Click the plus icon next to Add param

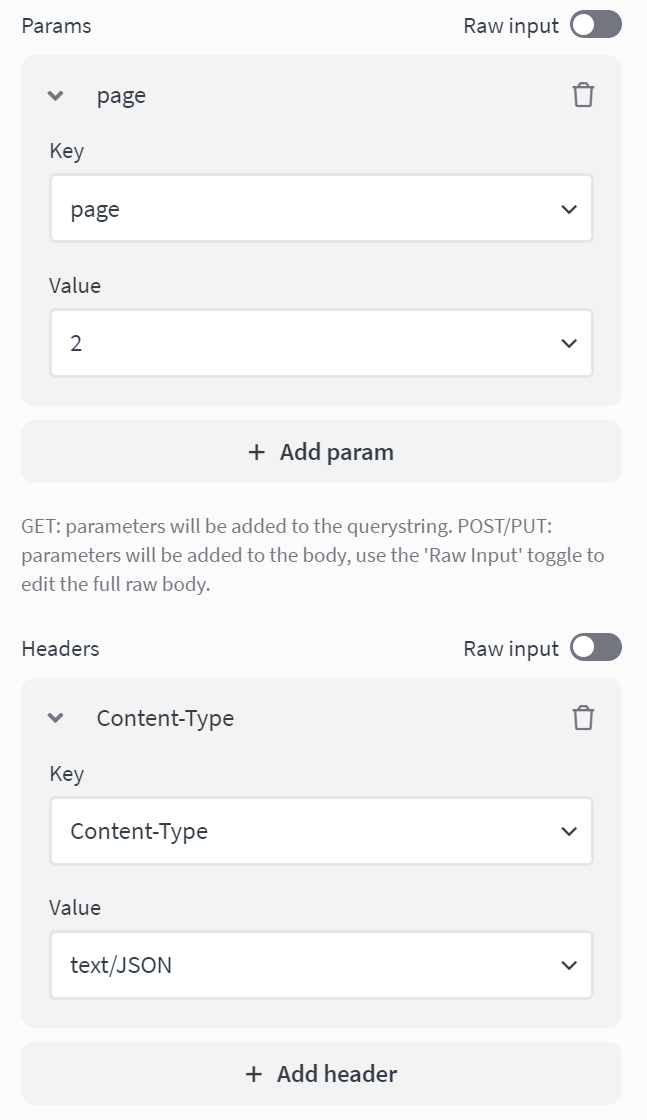256,452
